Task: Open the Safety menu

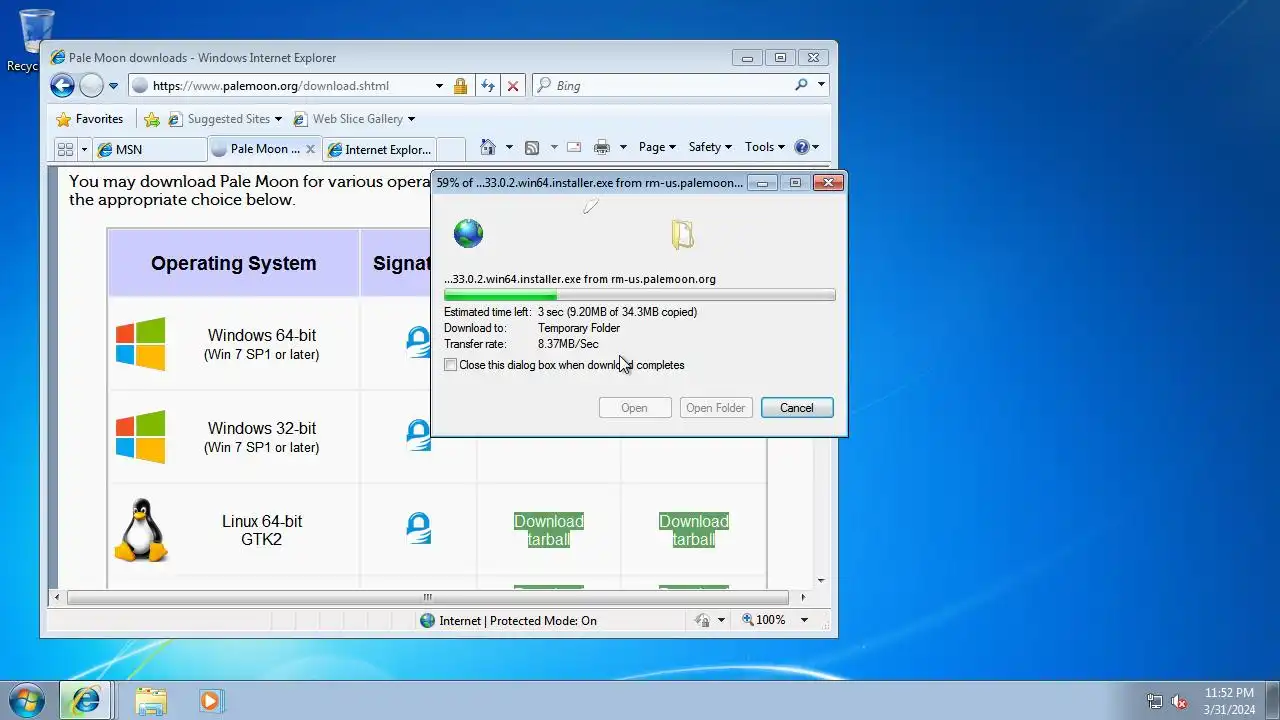Action: point(710,147)
